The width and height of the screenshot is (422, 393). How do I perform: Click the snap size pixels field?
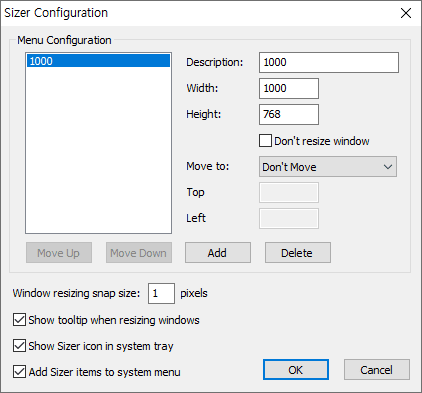[x=161, y=293]
